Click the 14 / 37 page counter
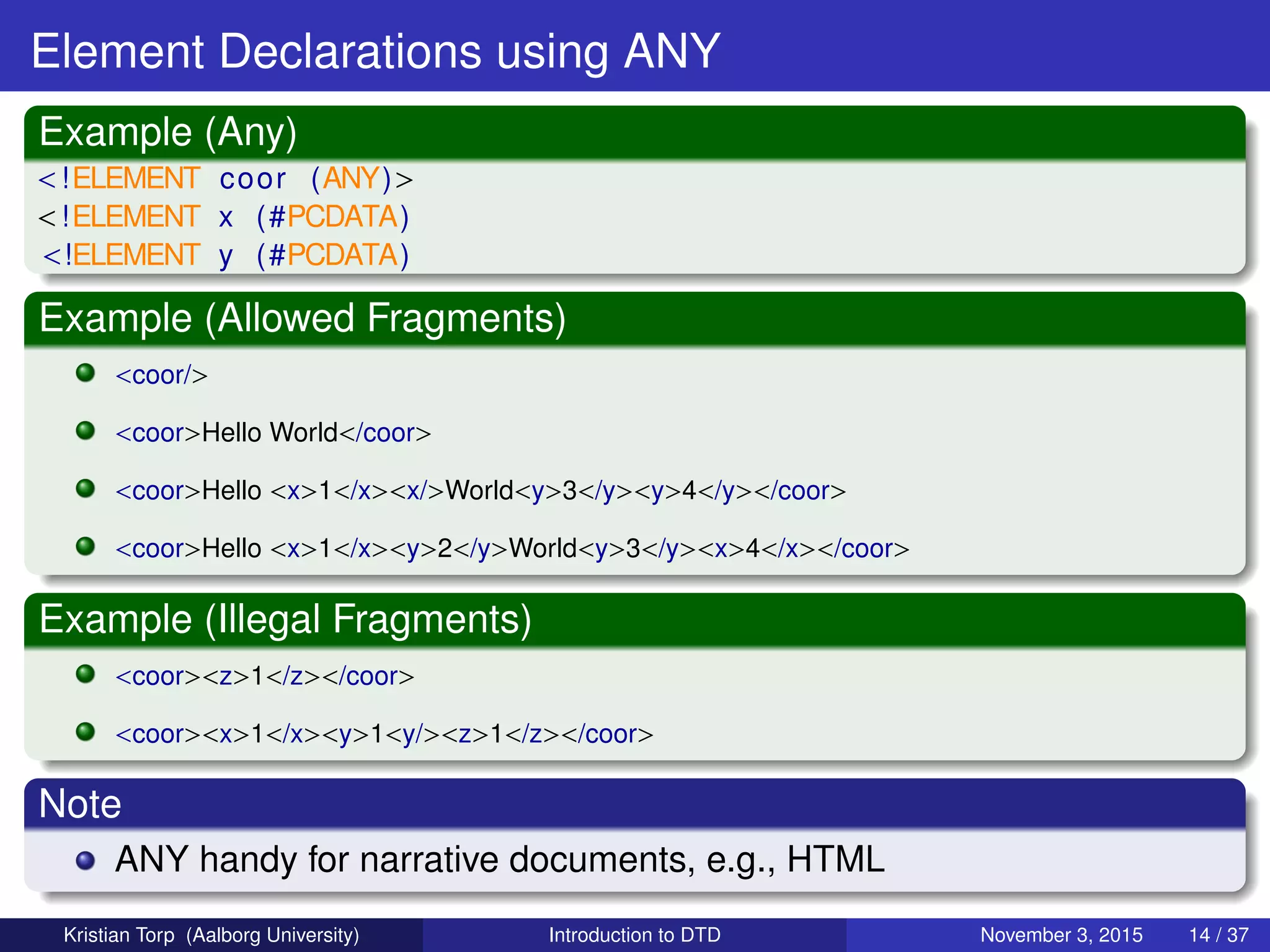Image resolution: width=1270 pixels, height=952 pixels. pyautogui.click(x=1219, y=935)
